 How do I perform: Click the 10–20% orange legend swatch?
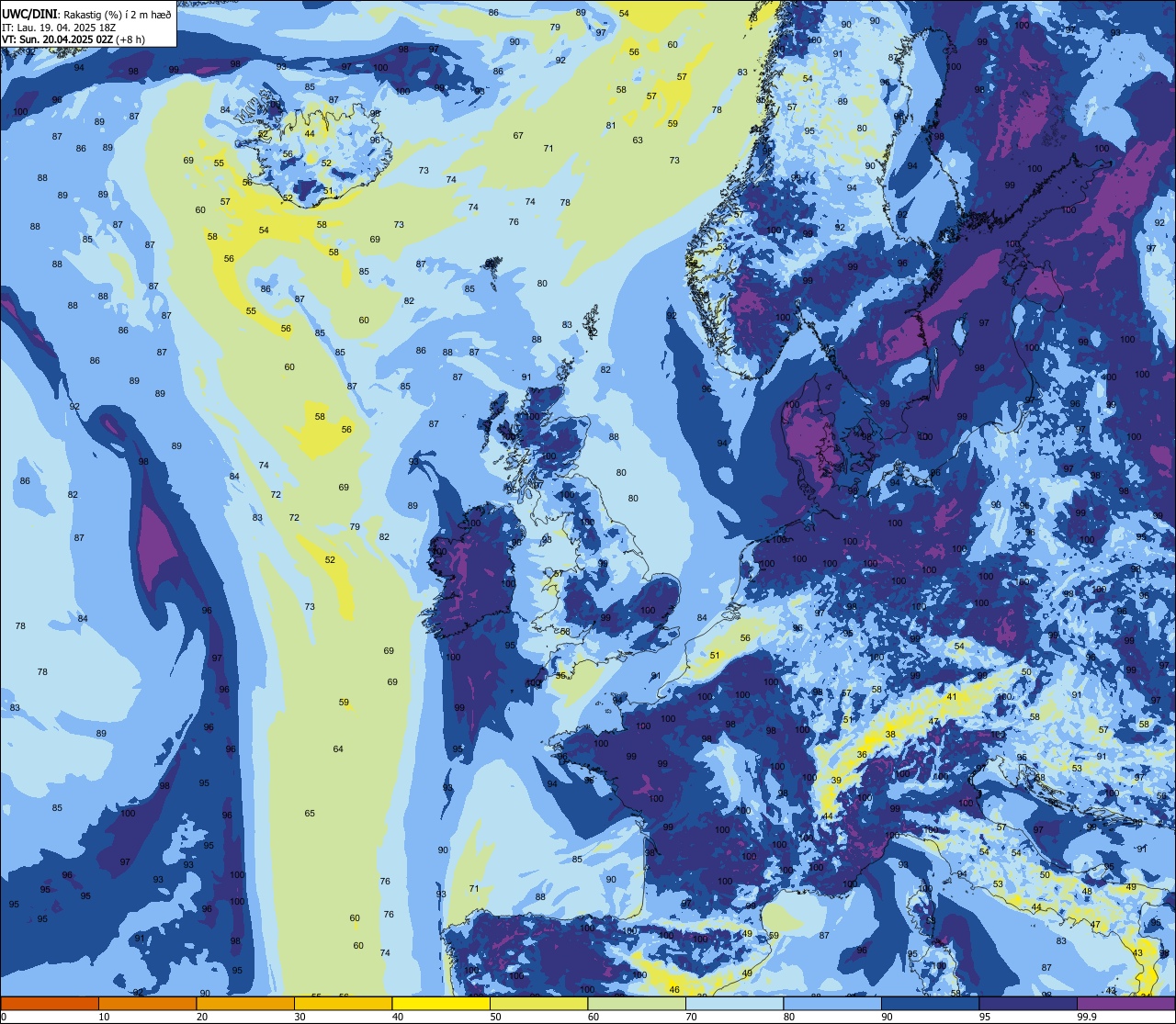point(147,1003)
